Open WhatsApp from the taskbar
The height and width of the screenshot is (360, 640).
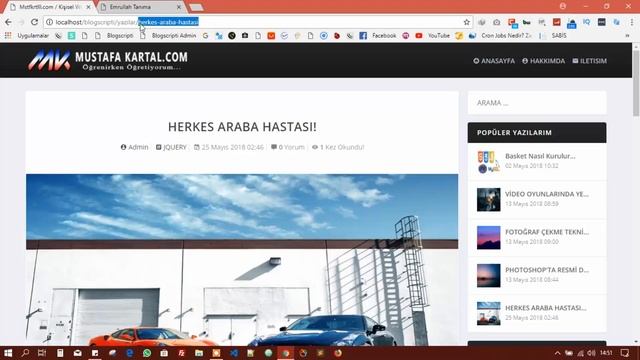point(147,353)
